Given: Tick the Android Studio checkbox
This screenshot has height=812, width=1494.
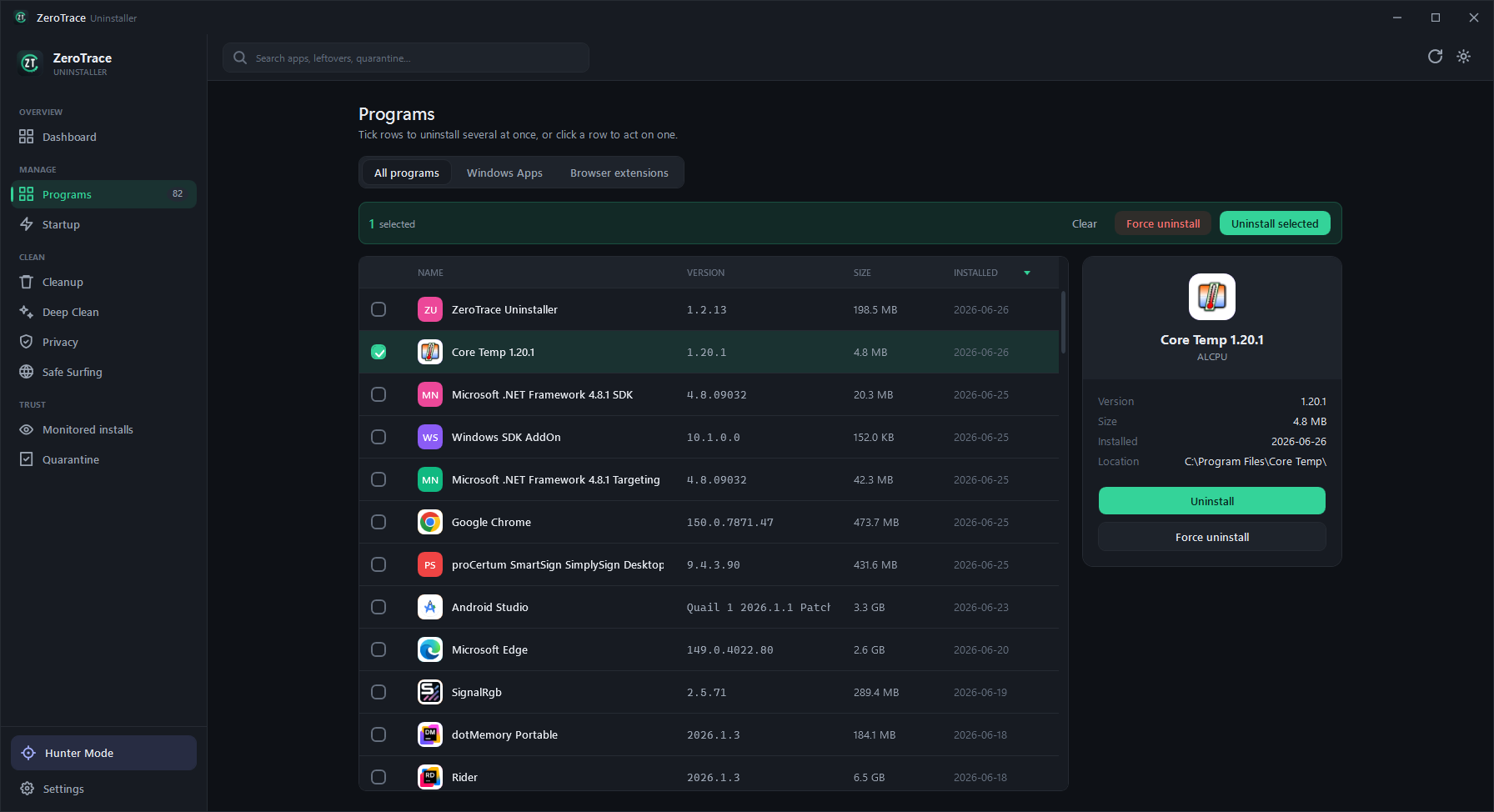Looking at the screenshot, I should (x=379, y=607).
